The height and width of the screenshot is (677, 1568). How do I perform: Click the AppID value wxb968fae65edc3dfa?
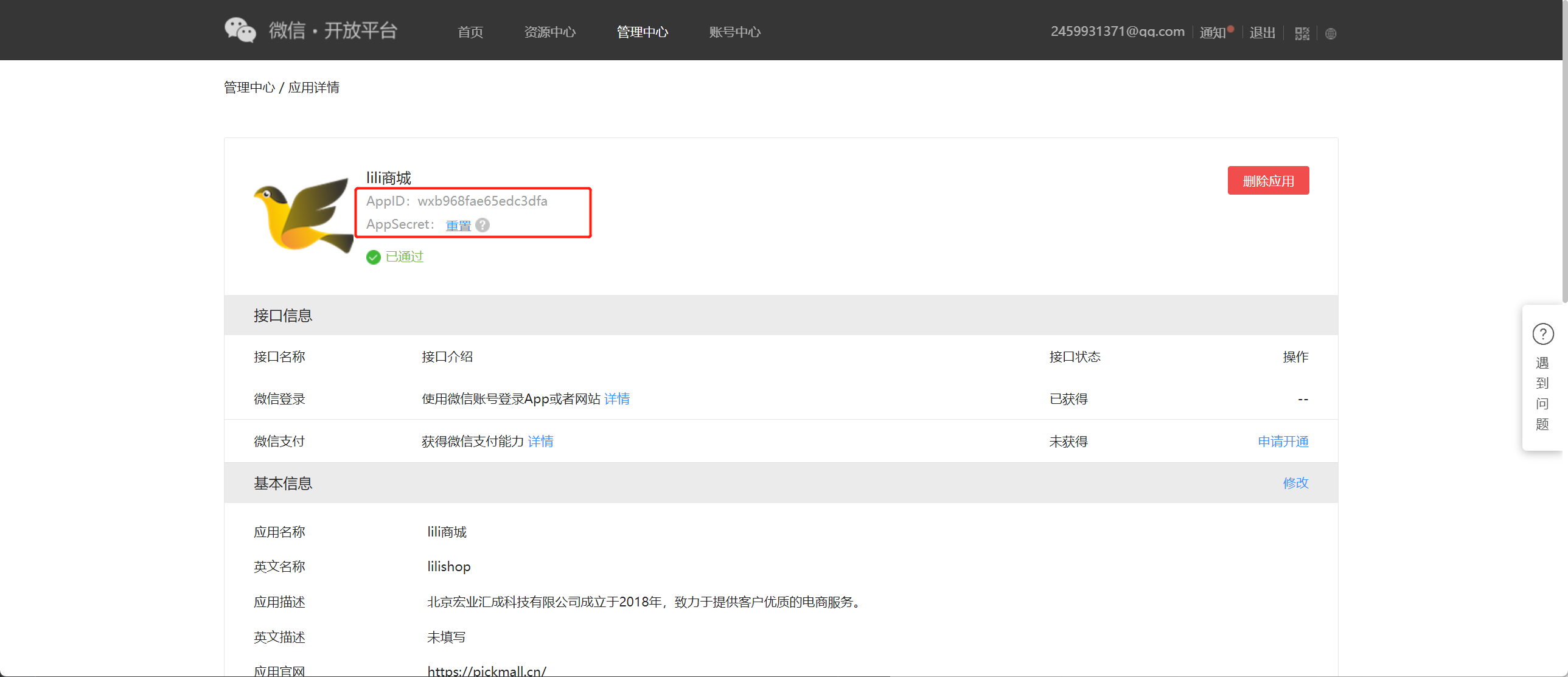[482, 201]
